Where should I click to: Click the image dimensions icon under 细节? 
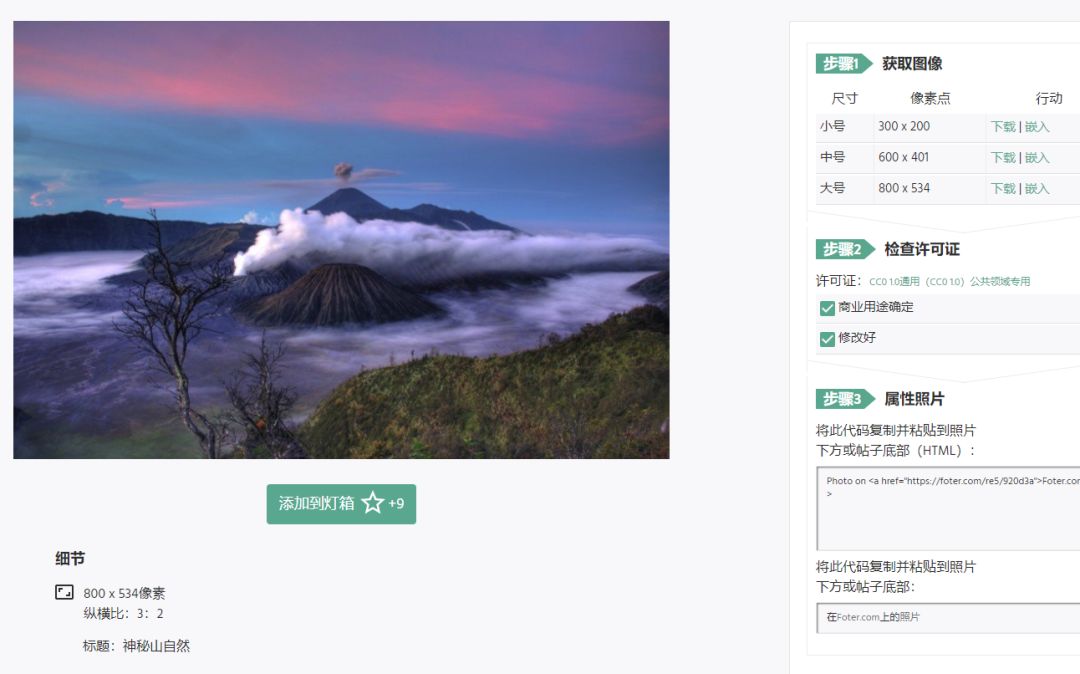point(64,592)
